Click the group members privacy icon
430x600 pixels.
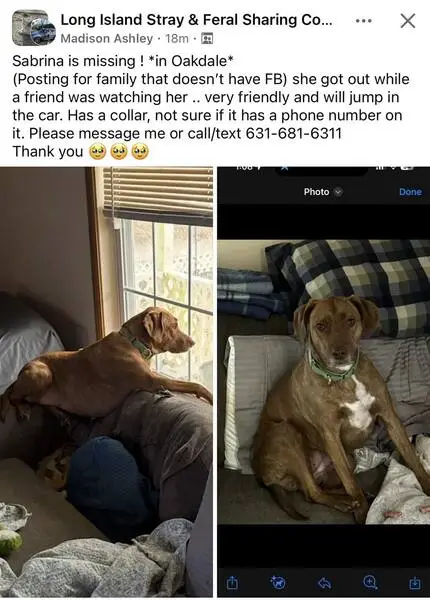pyautogui.click(x=207, y=39)
